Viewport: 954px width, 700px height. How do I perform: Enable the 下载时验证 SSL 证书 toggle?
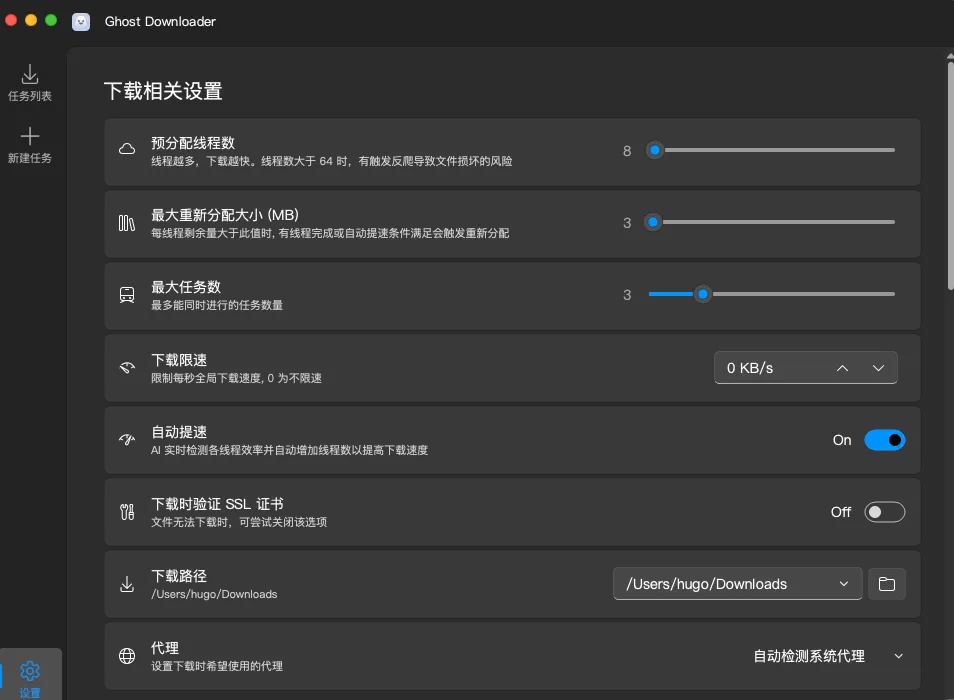coord(885,512)
